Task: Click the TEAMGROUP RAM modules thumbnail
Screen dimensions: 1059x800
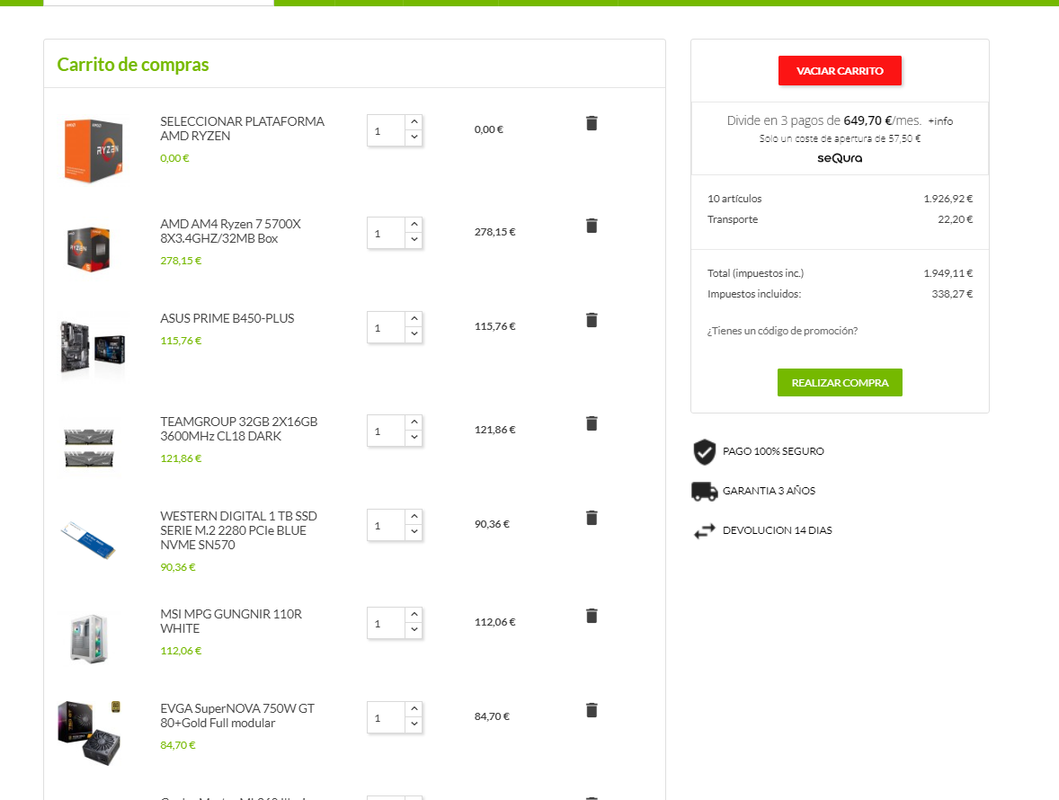Action: [x=89, y=447]
